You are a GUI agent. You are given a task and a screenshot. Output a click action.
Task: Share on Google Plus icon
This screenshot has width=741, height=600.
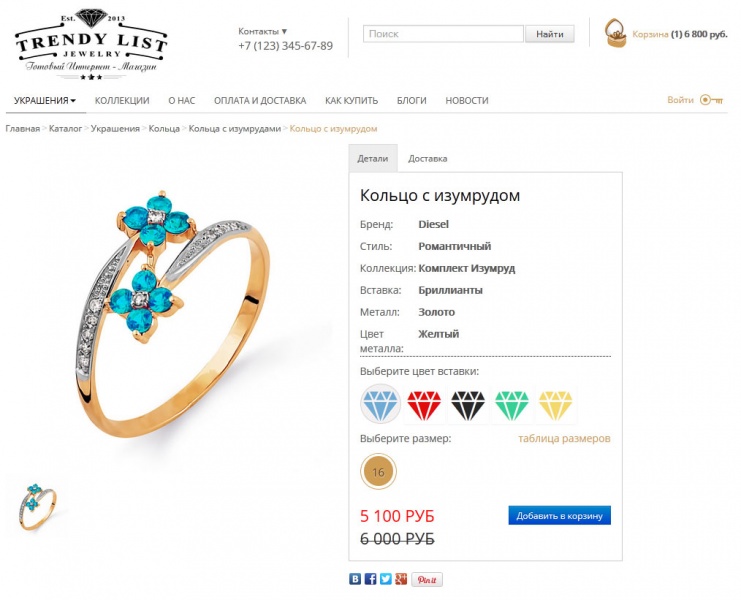(401, 579)
